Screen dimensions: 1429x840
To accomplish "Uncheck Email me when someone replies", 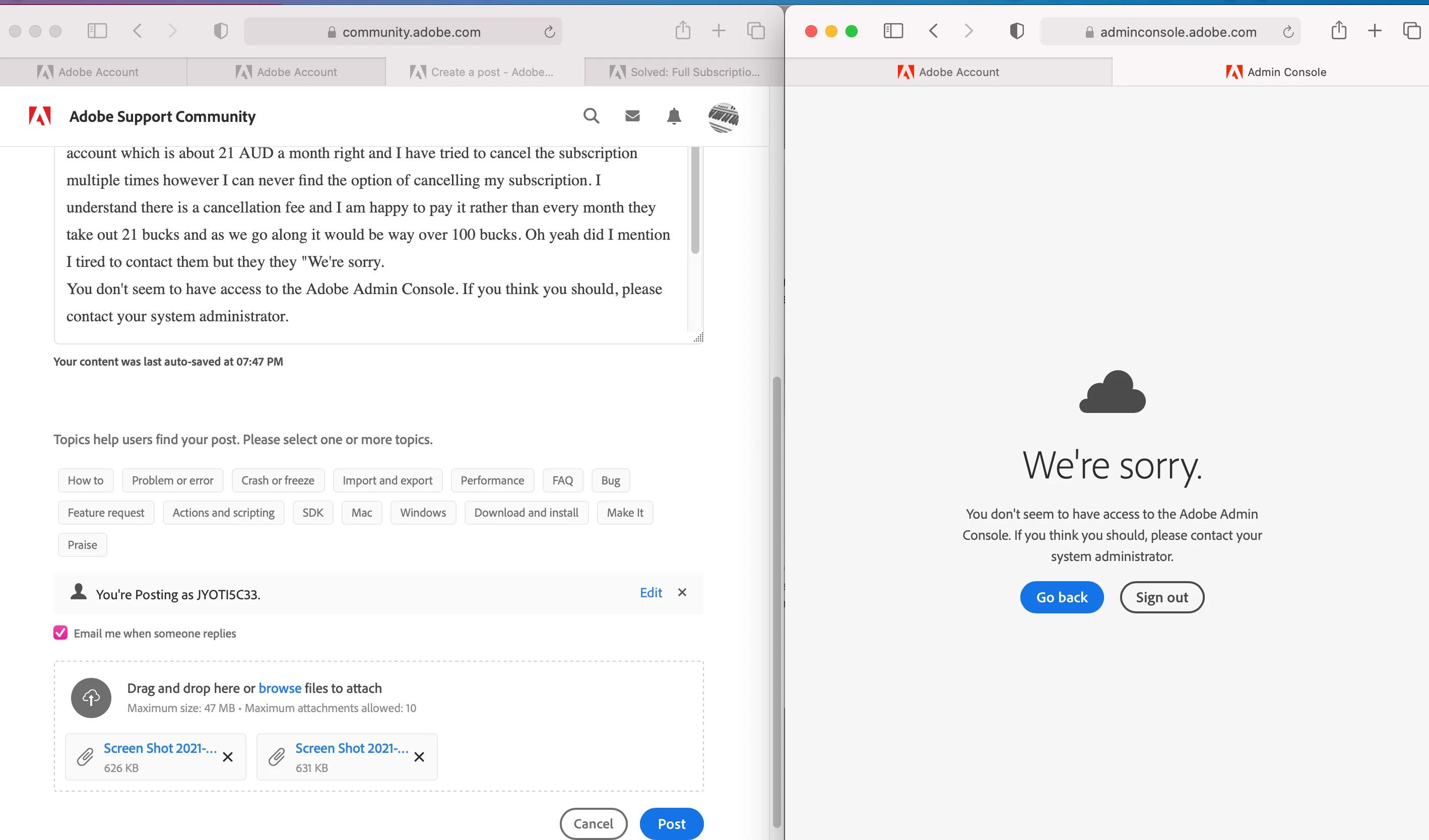I will click(x=60, y=633).
